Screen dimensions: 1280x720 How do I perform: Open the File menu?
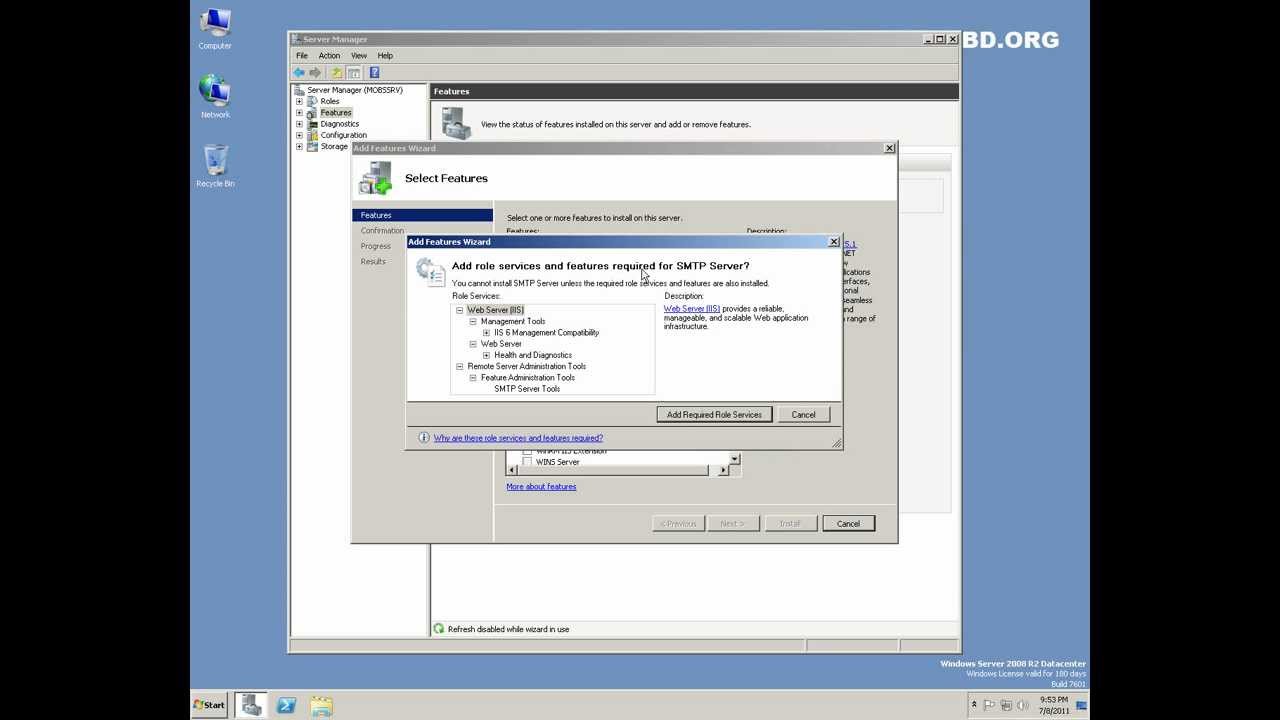[302, 56]
